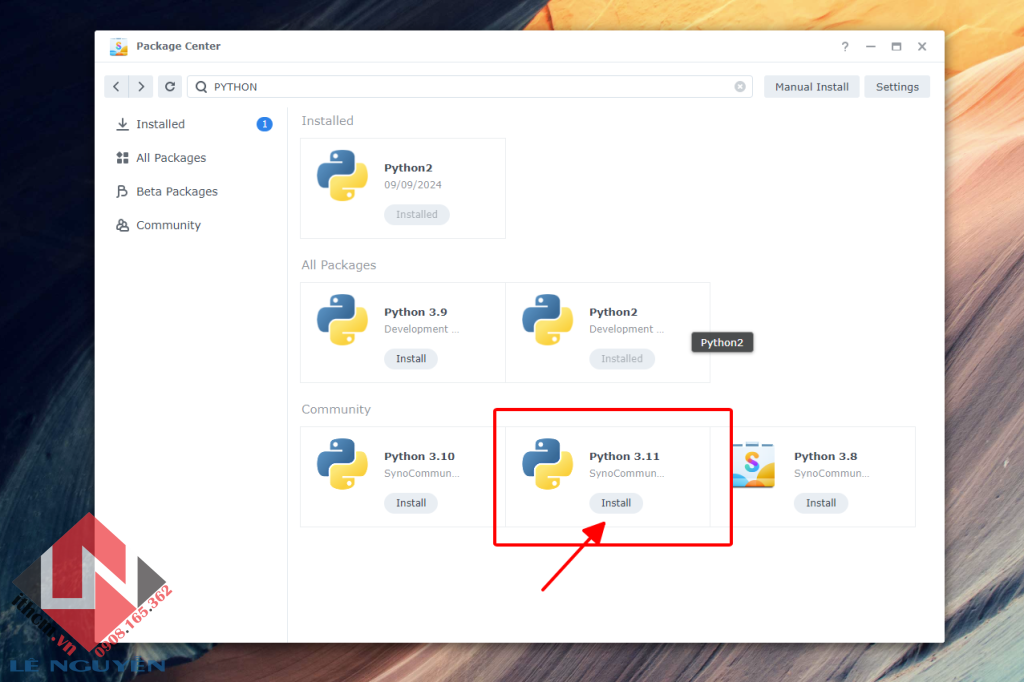Click the back navigation arrow
Viewport: 1024px width, 682px height.
click(x=117, y=87)
